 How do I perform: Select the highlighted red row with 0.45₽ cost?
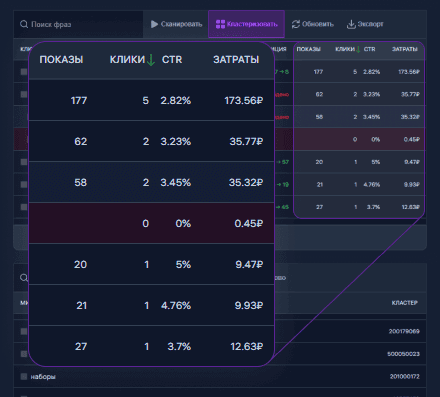click(x=152, y=223)
